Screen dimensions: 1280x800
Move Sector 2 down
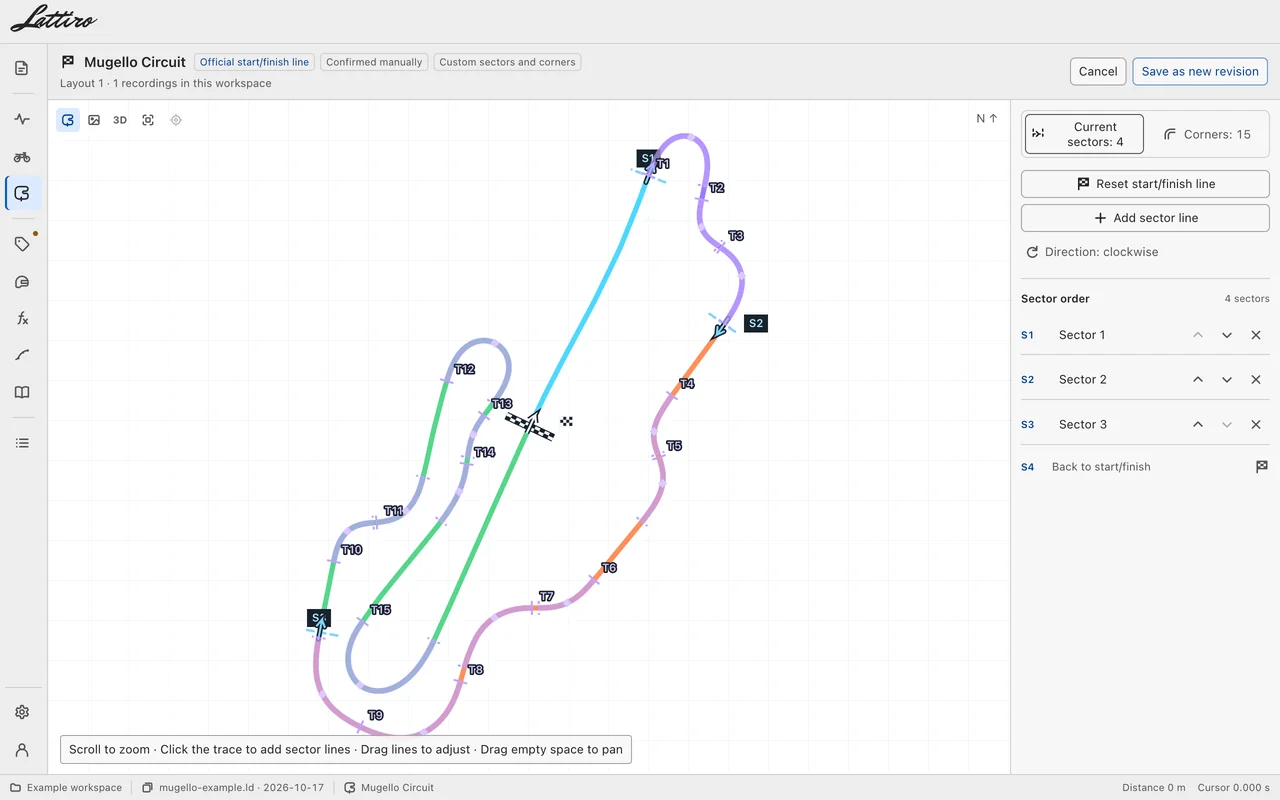(1227, 380)
